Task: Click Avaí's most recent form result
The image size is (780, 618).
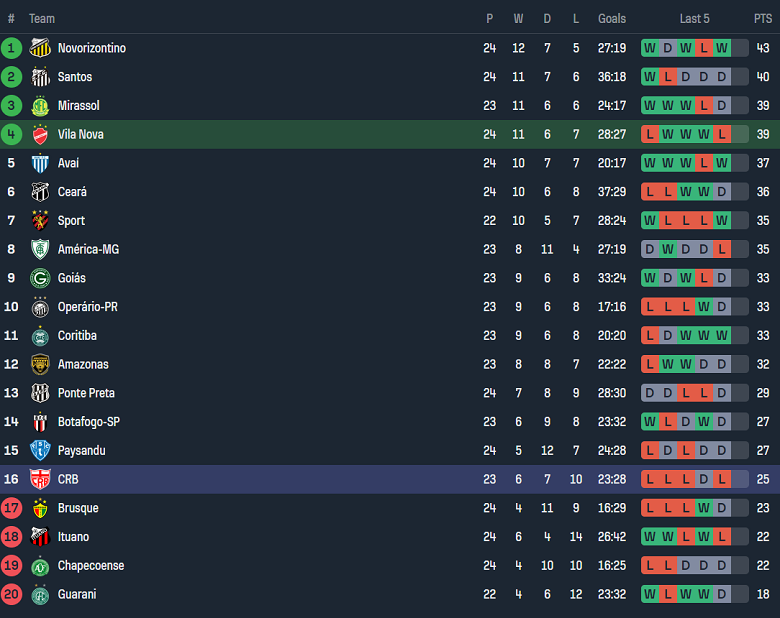Action: tap(722, 163)
